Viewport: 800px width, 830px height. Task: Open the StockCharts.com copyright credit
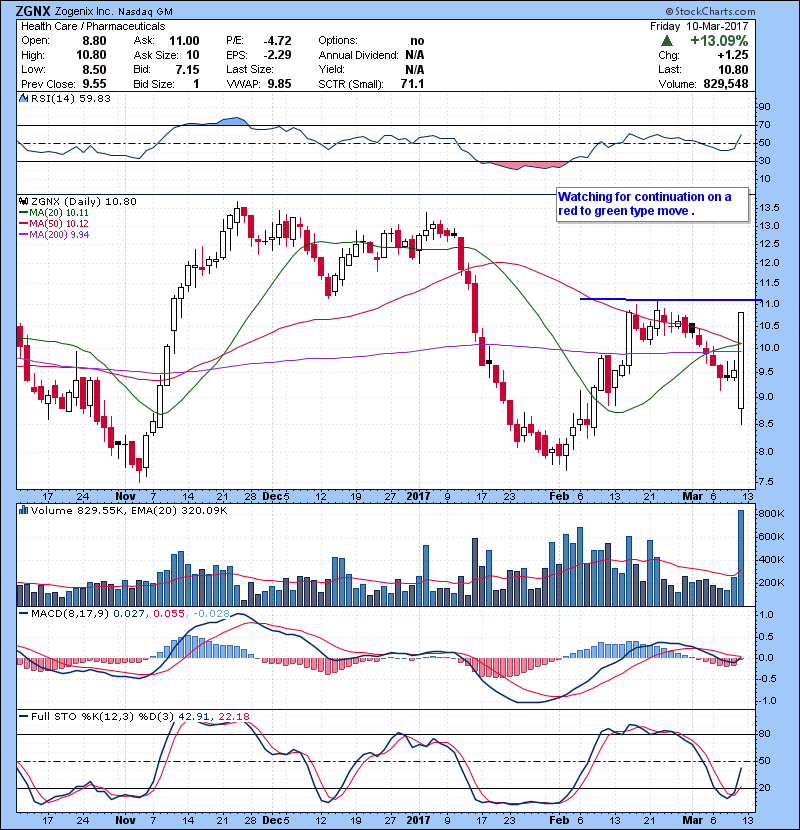coord(710,11)
